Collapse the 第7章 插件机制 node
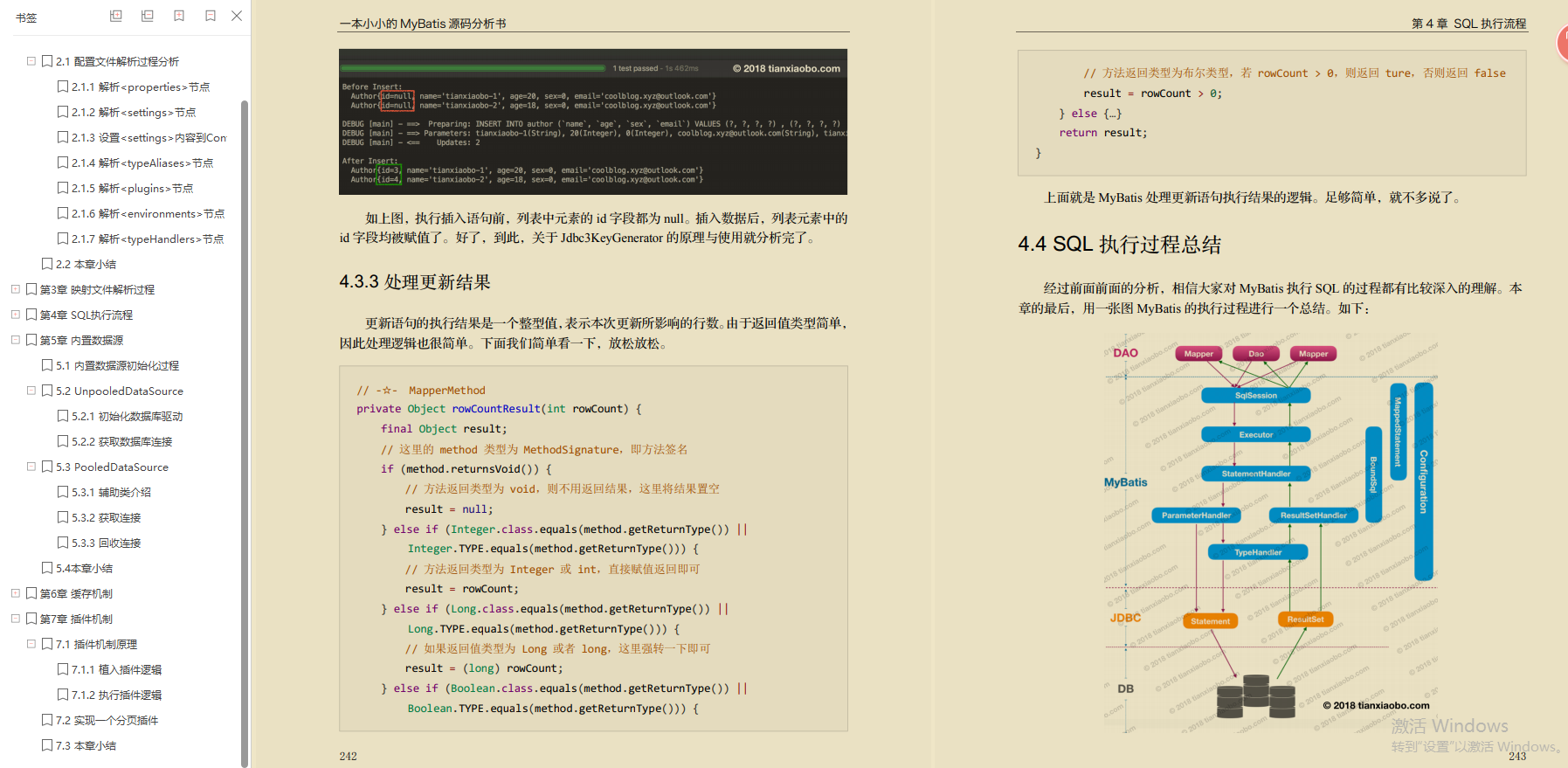The height and width of the screenshot is (768, 1568). tap(16, 619)
